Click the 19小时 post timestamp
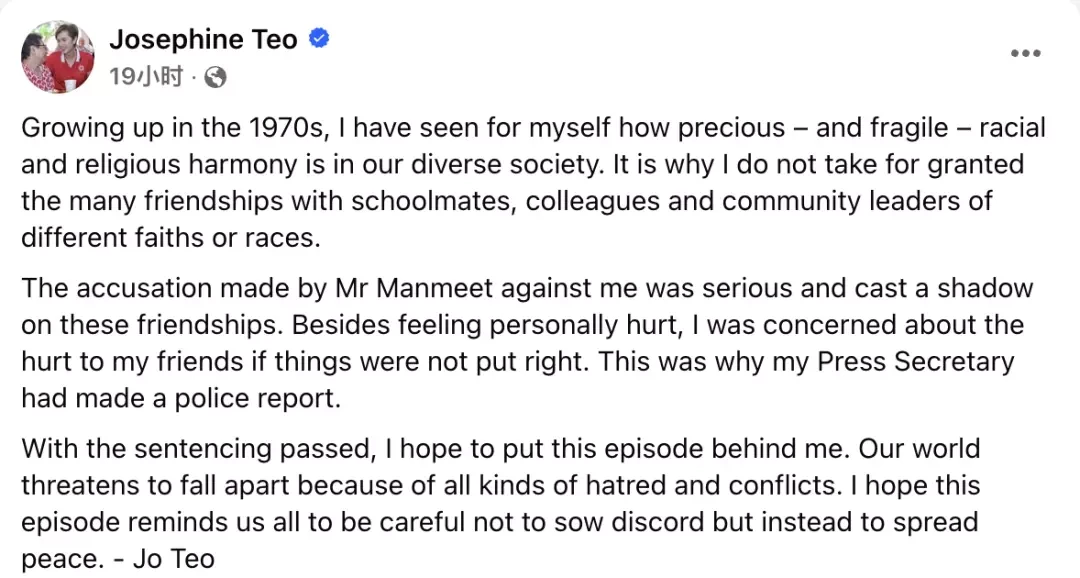The width and height of the screenshot is (1080, 578). point(146,76)
